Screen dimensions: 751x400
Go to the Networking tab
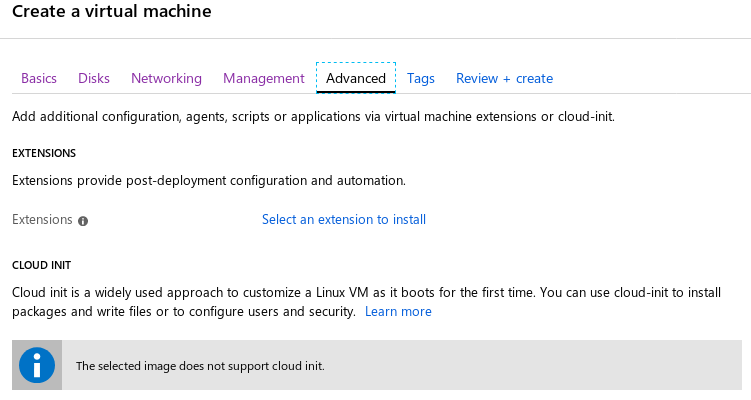[166, 78]
